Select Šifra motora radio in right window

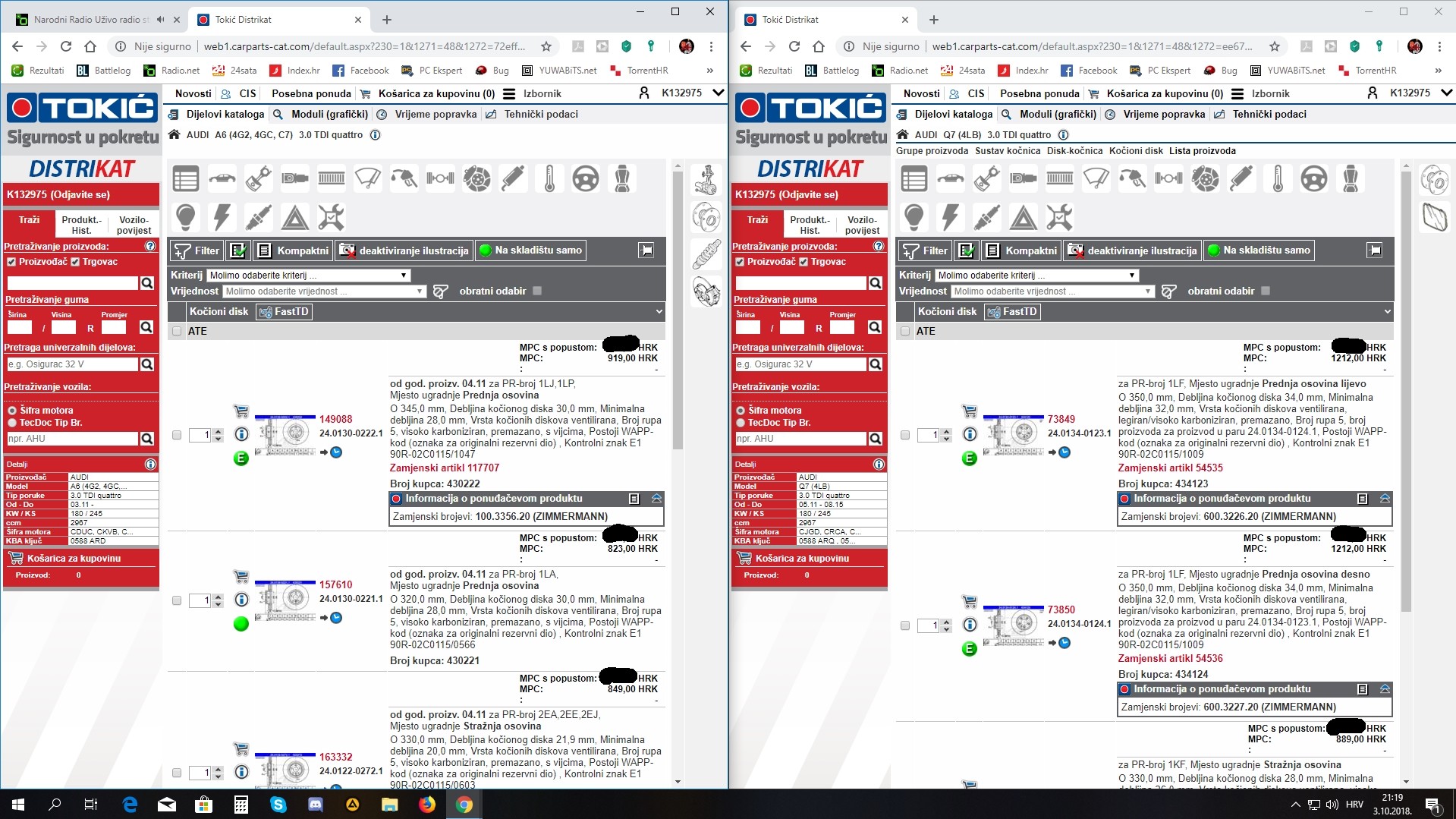(x=741, y=411)
